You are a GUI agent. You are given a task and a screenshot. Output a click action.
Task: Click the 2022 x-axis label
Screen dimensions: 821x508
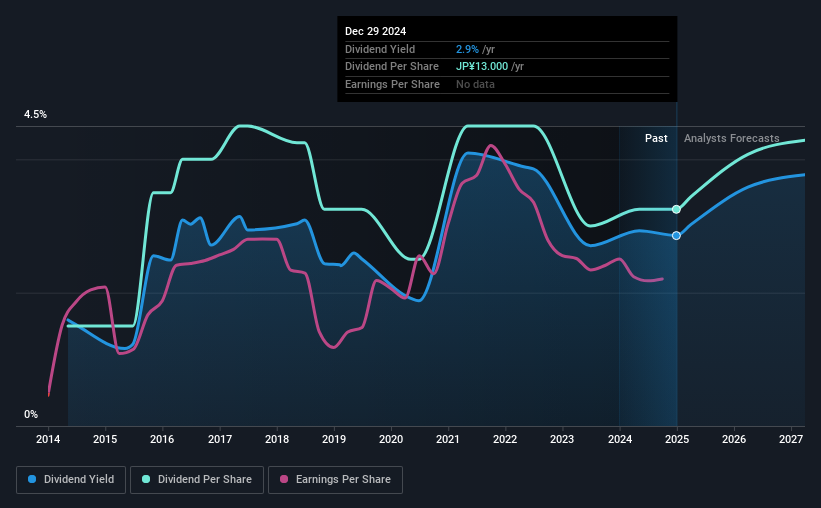tap(505, 439)
